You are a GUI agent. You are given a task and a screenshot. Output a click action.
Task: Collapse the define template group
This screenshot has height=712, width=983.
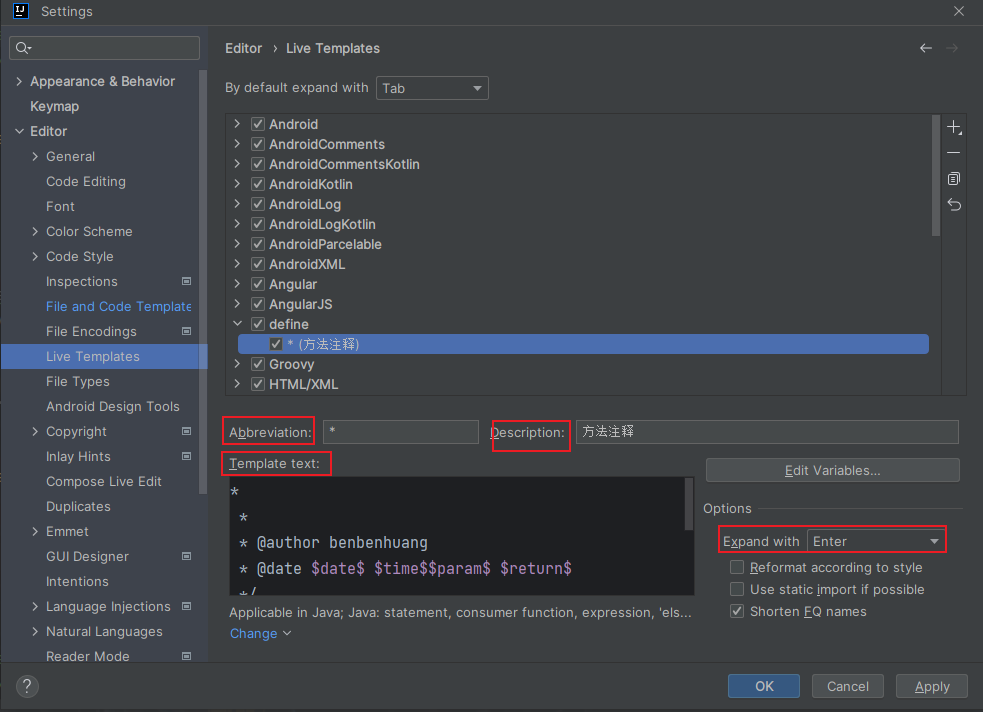[x=237, y=324]
